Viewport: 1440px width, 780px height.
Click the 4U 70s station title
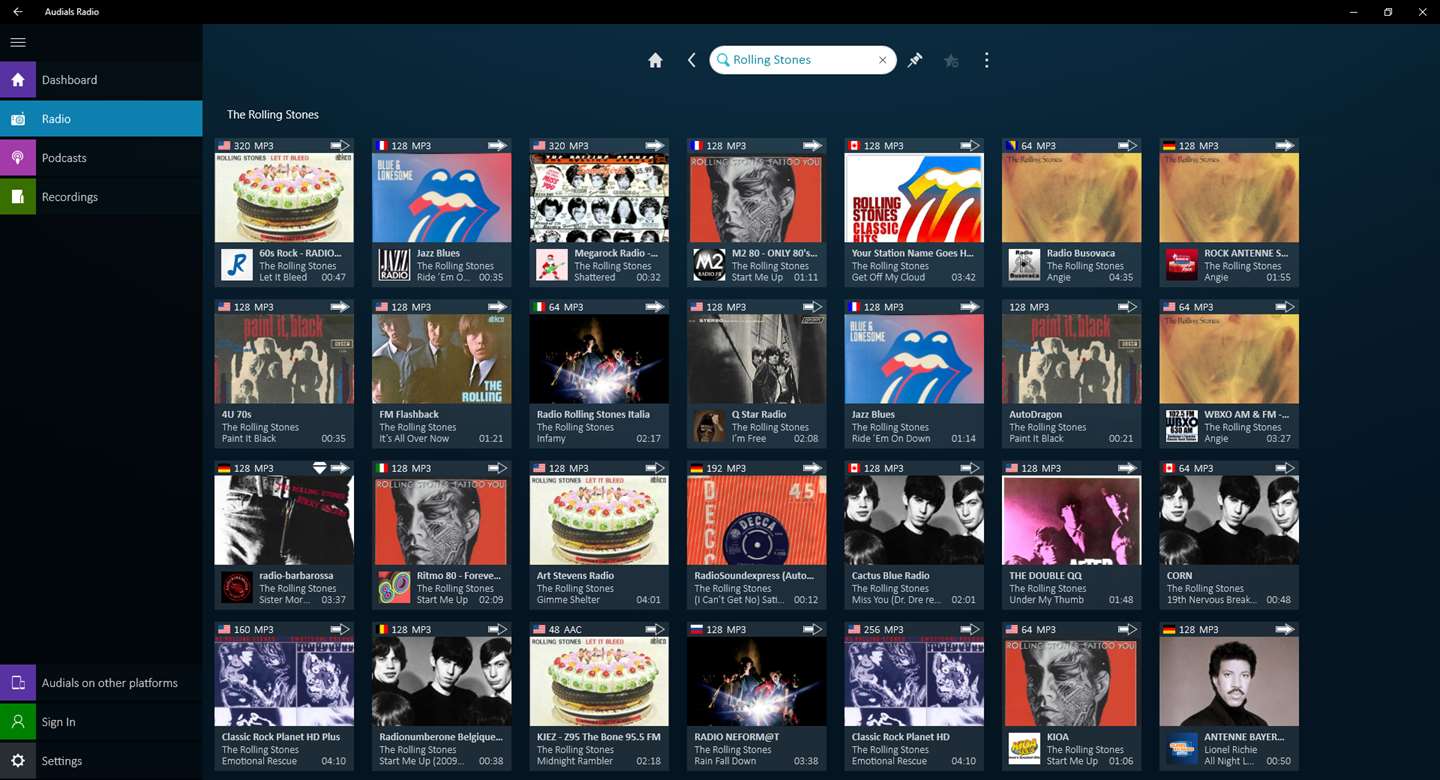click(x=237, y=414)
